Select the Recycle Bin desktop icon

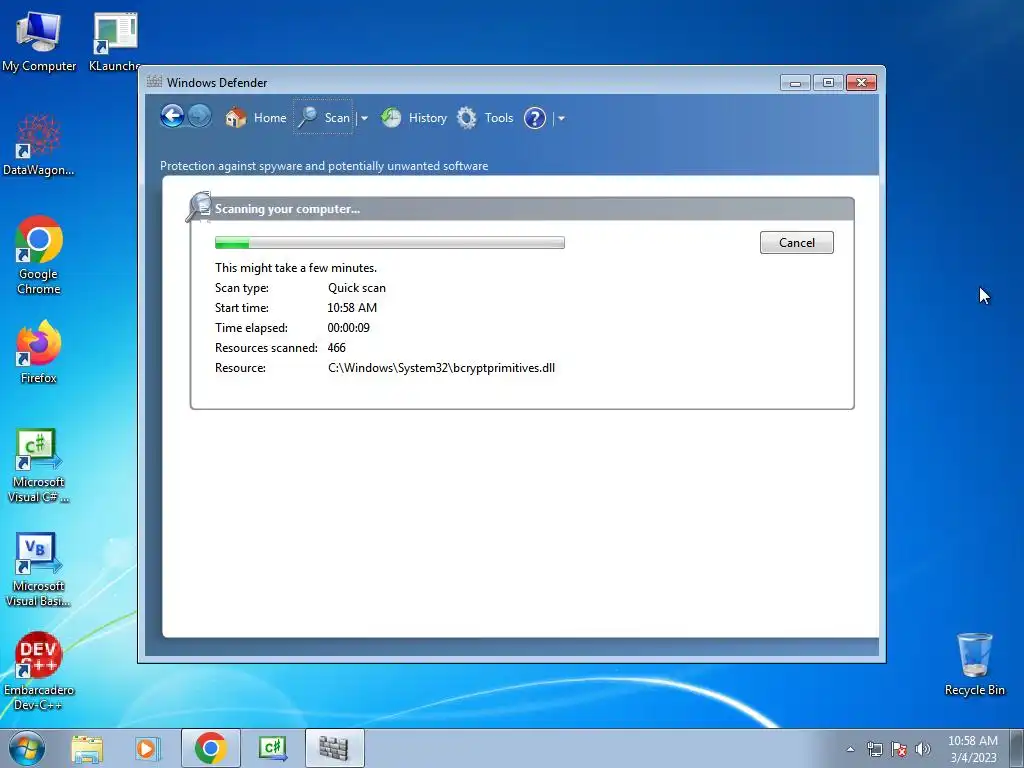974,664
